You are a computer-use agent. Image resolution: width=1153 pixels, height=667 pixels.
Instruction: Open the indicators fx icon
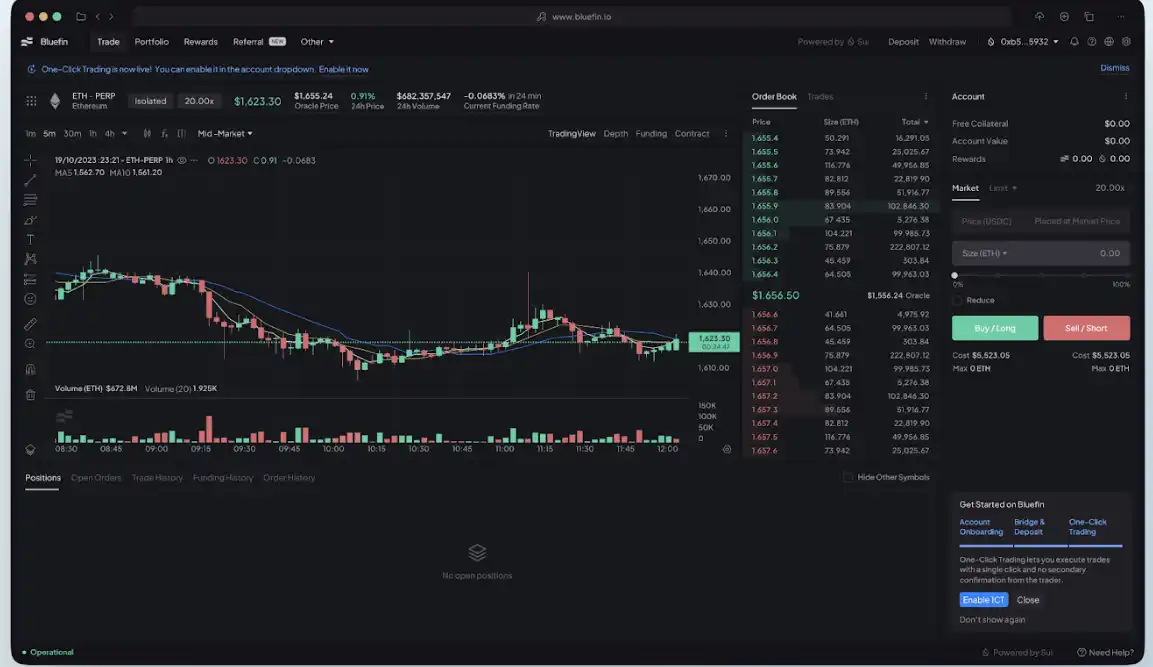pos(164,134)
